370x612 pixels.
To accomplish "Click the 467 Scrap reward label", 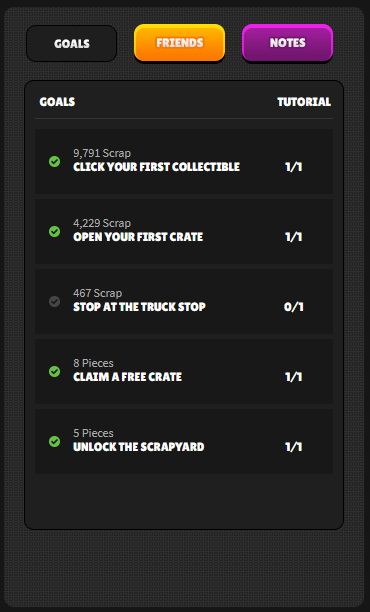I will [98, 293].
